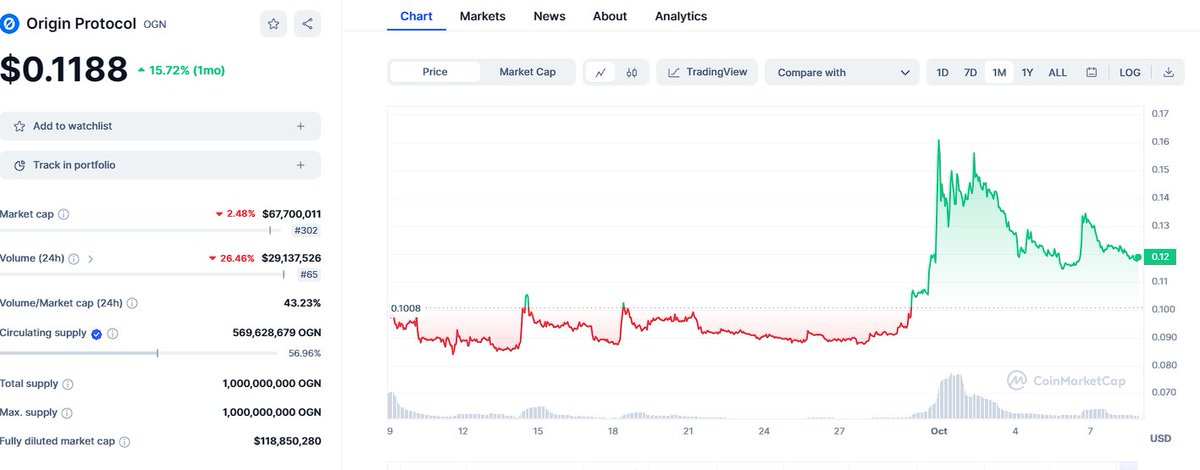Click the $0.1188 price value
1200x470 pixels.
[x=64, y=69]
